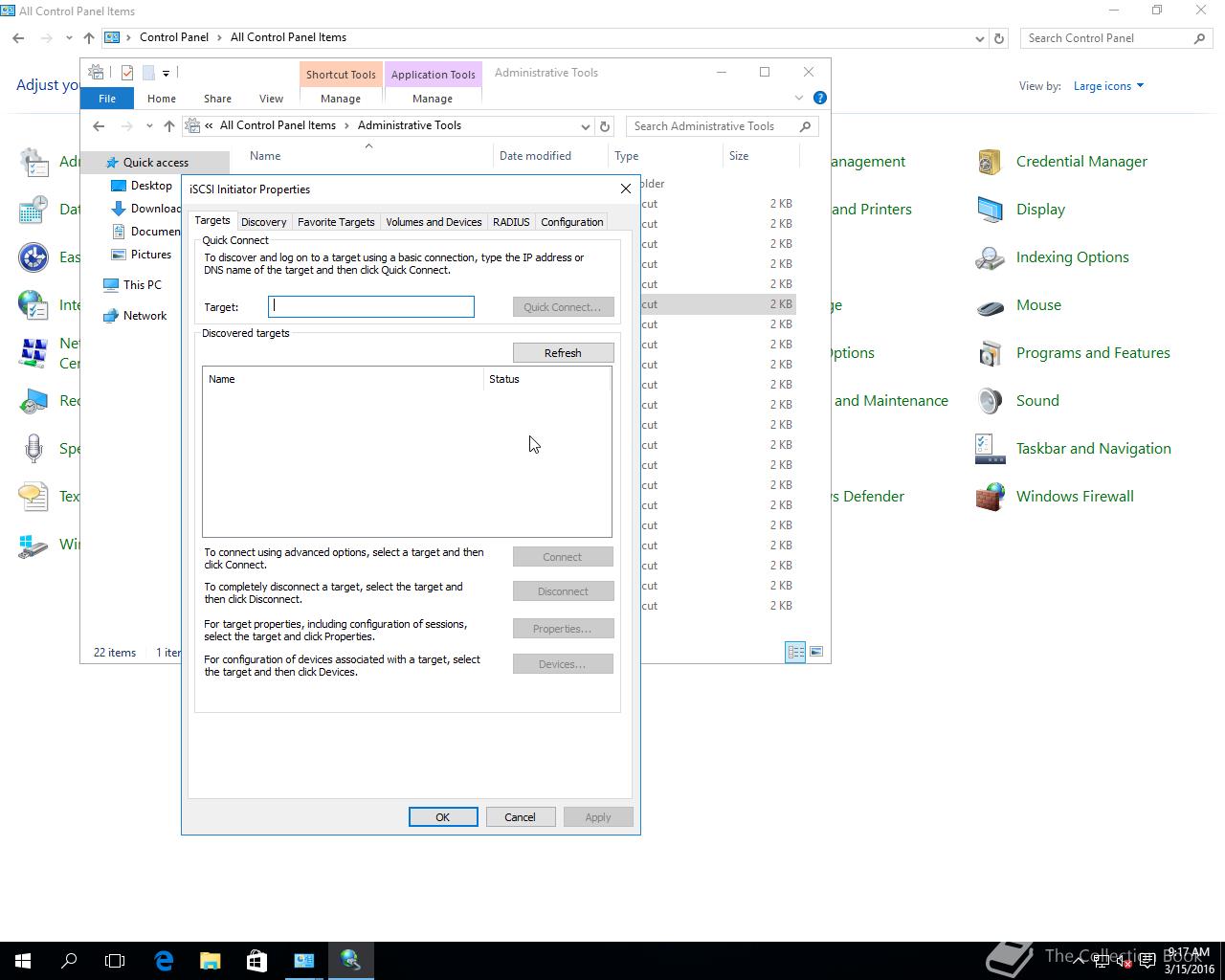Open Home ribbon tab in Administrative Tools
Image resolution: width=1225 pixels, height=980 pixels.
161,99
